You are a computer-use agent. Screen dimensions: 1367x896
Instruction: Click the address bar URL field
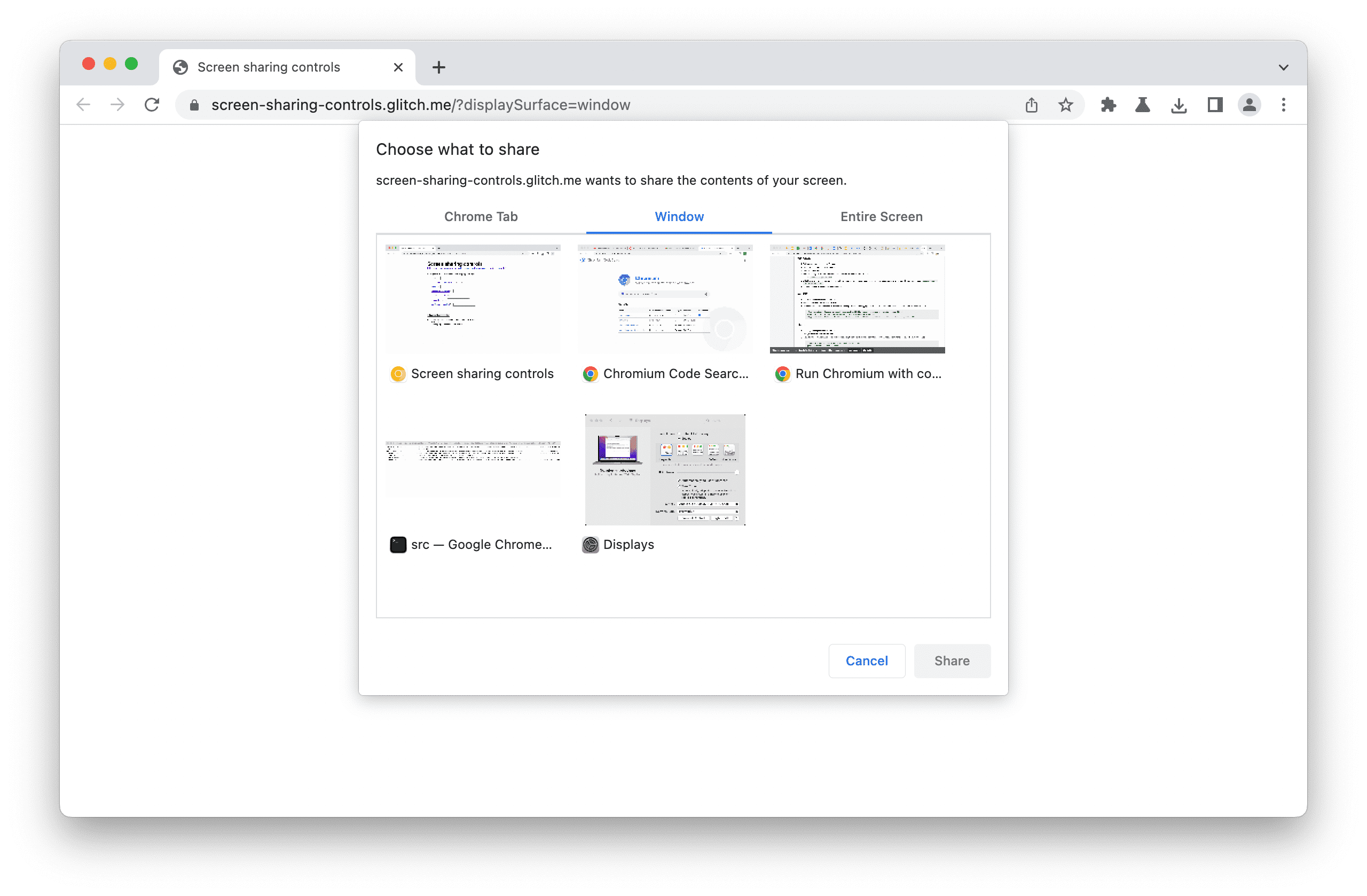(x=421, y=104)
